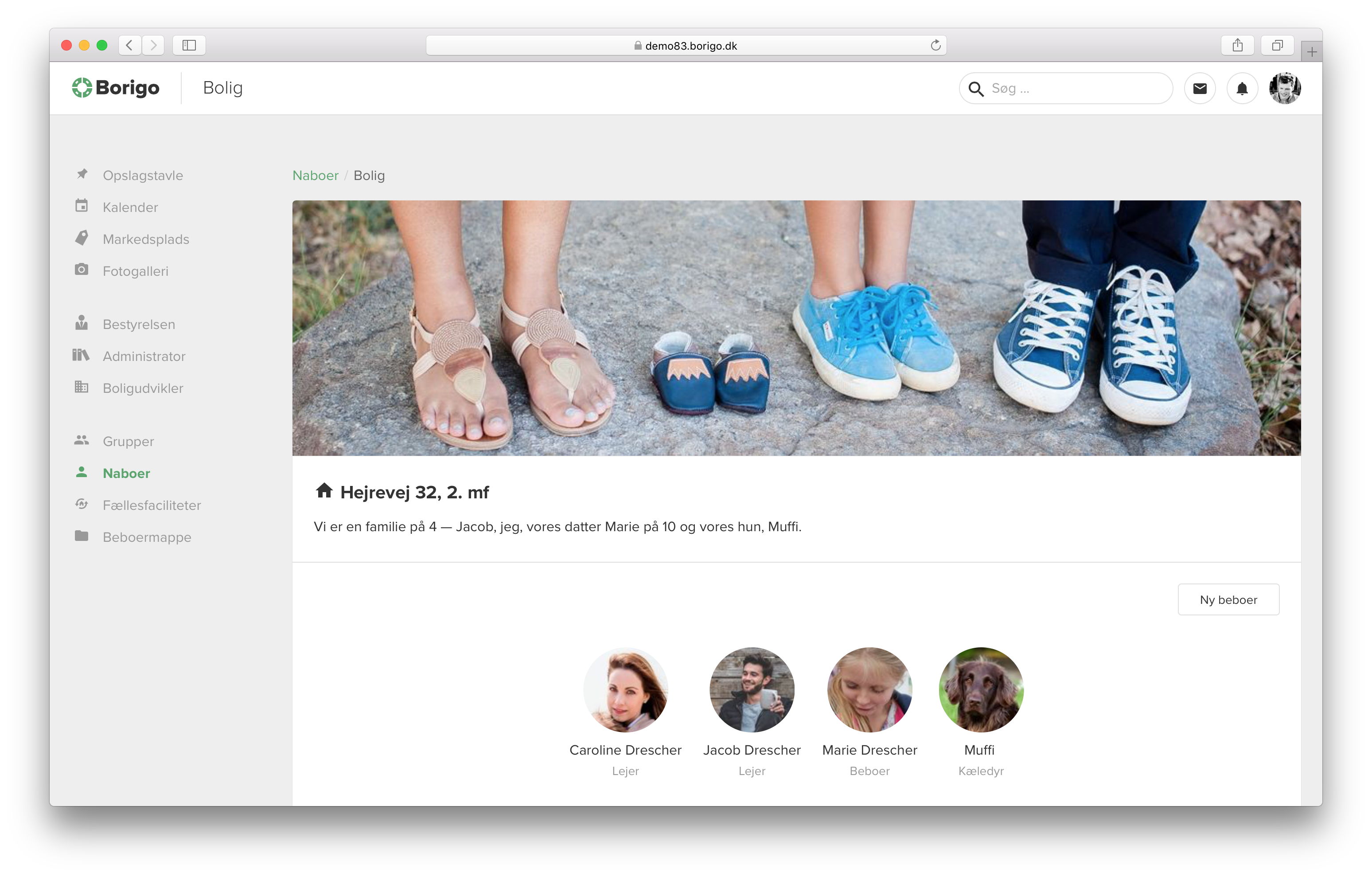Click the Borigo logo
The height and width of the screenshot is (877, 1372).
(116, 88)
